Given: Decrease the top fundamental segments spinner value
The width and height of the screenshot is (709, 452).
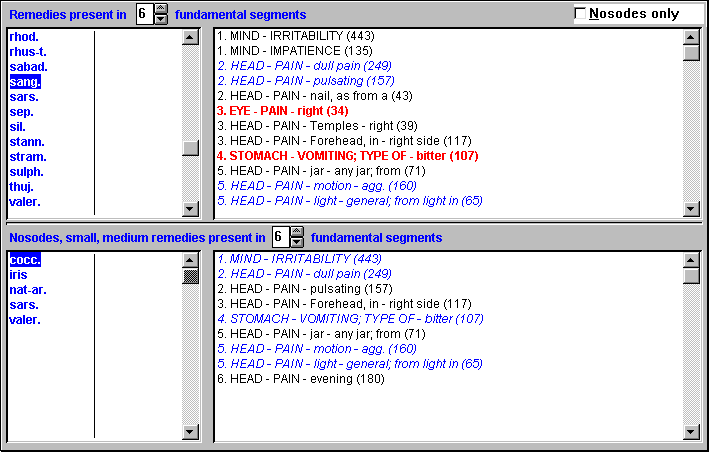Looking at the screenshot, I should point(161,20).
